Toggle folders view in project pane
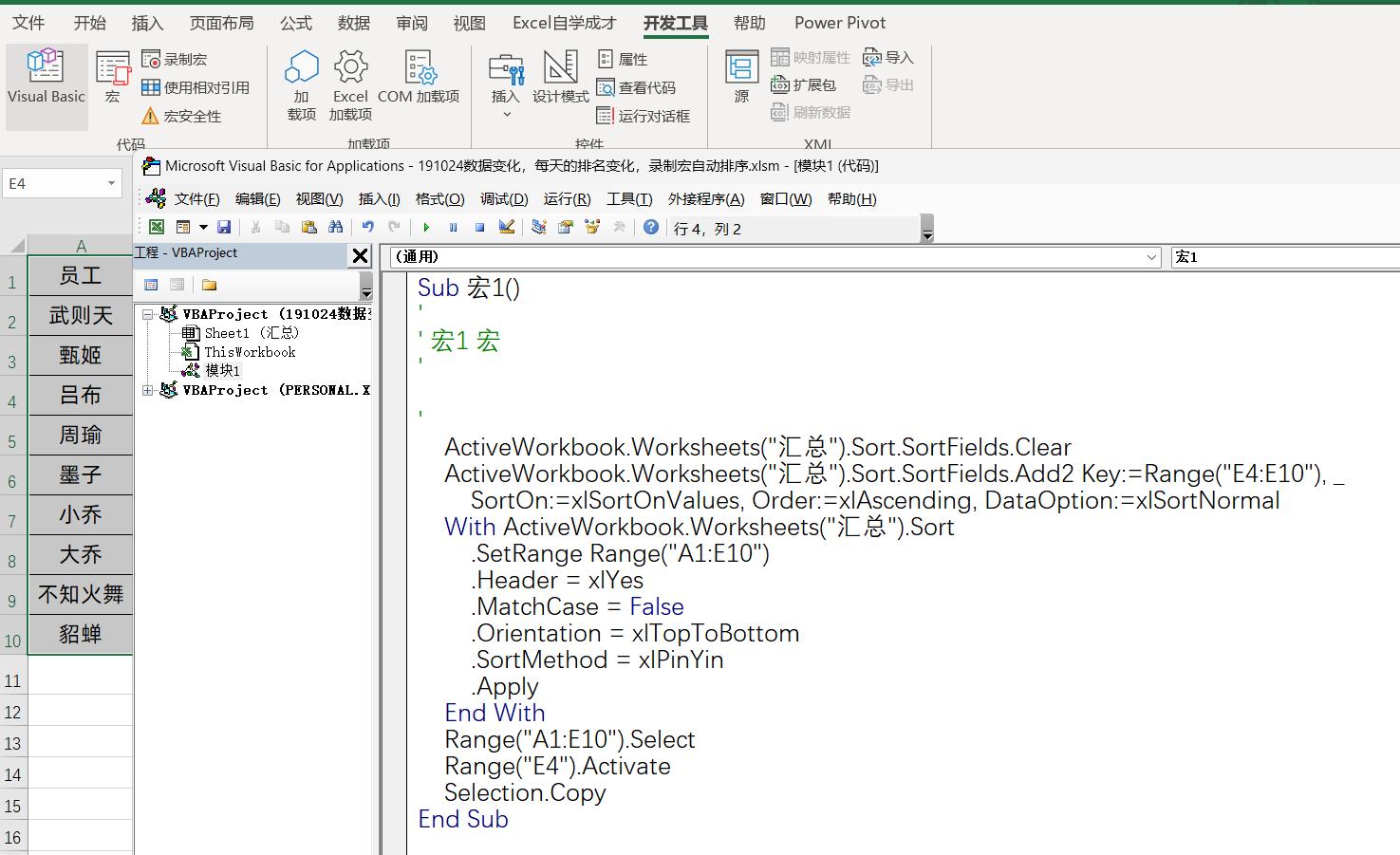The image size is (1400, 855). pyautogui.click(x=210, y=285)
